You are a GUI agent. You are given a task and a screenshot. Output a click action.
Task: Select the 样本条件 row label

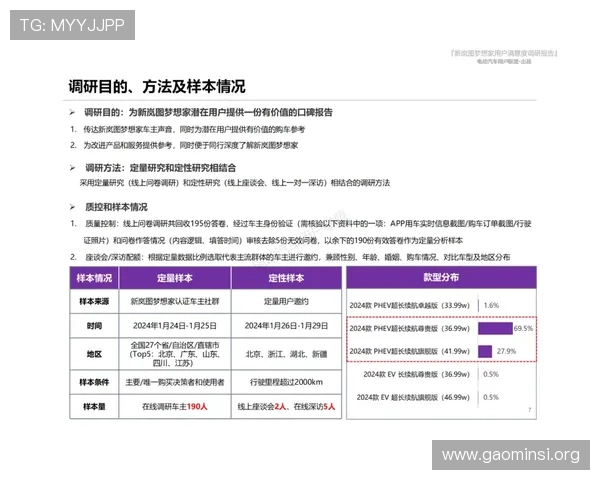point(94,382)
